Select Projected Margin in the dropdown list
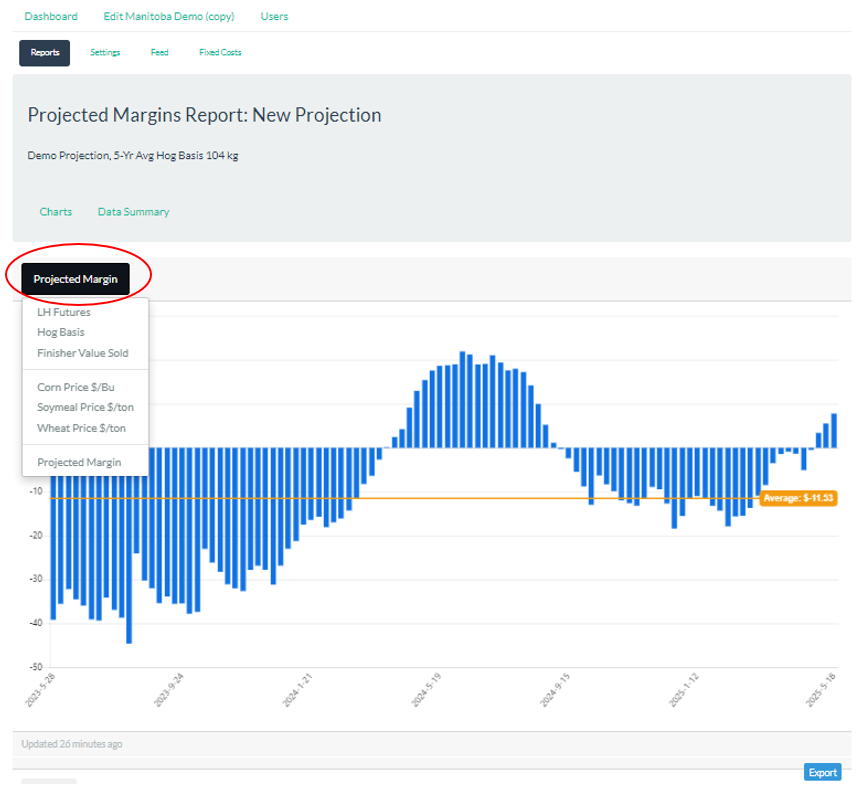The height and width of the screenshot is (786, 863). (79, 462)
